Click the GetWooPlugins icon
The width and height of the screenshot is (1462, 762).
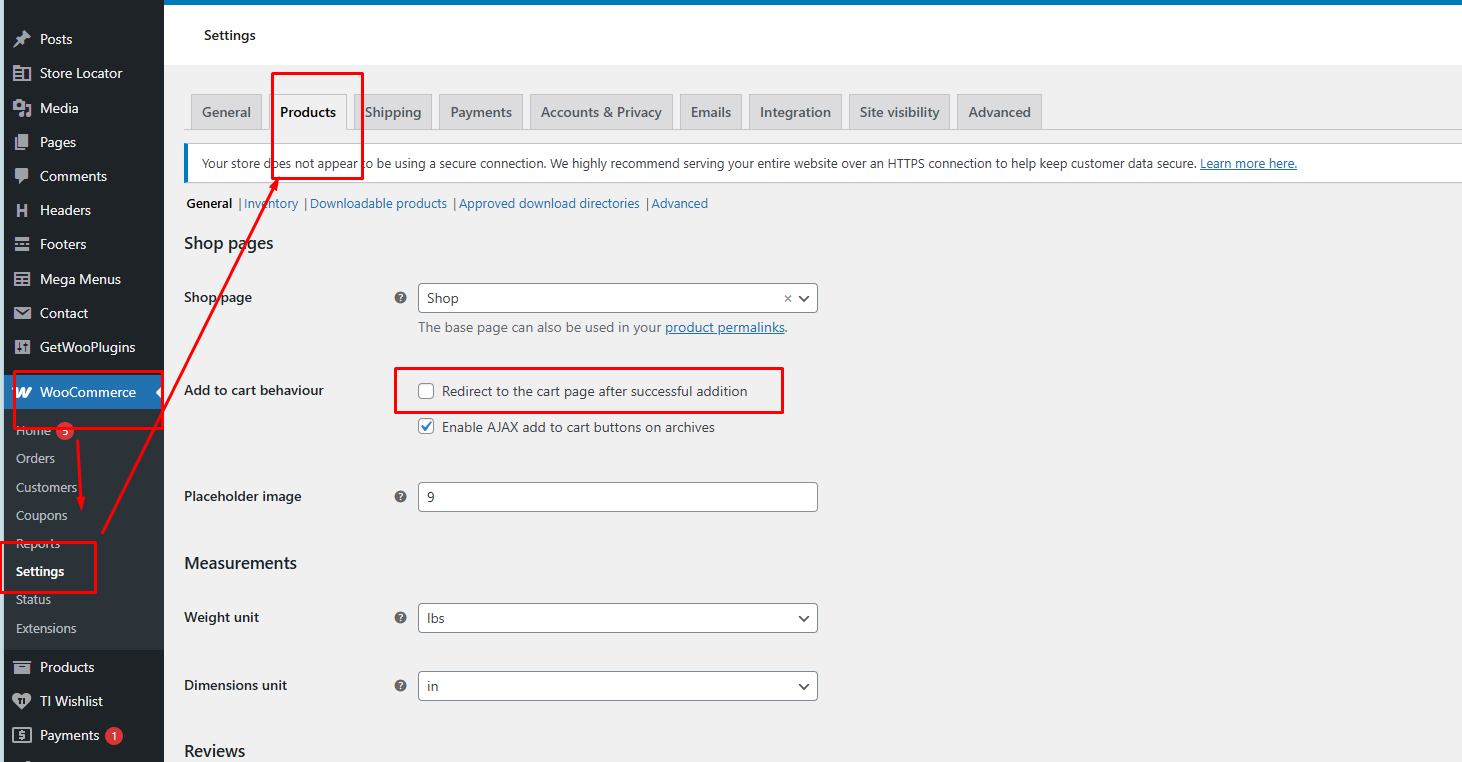[x=21, y=347]
